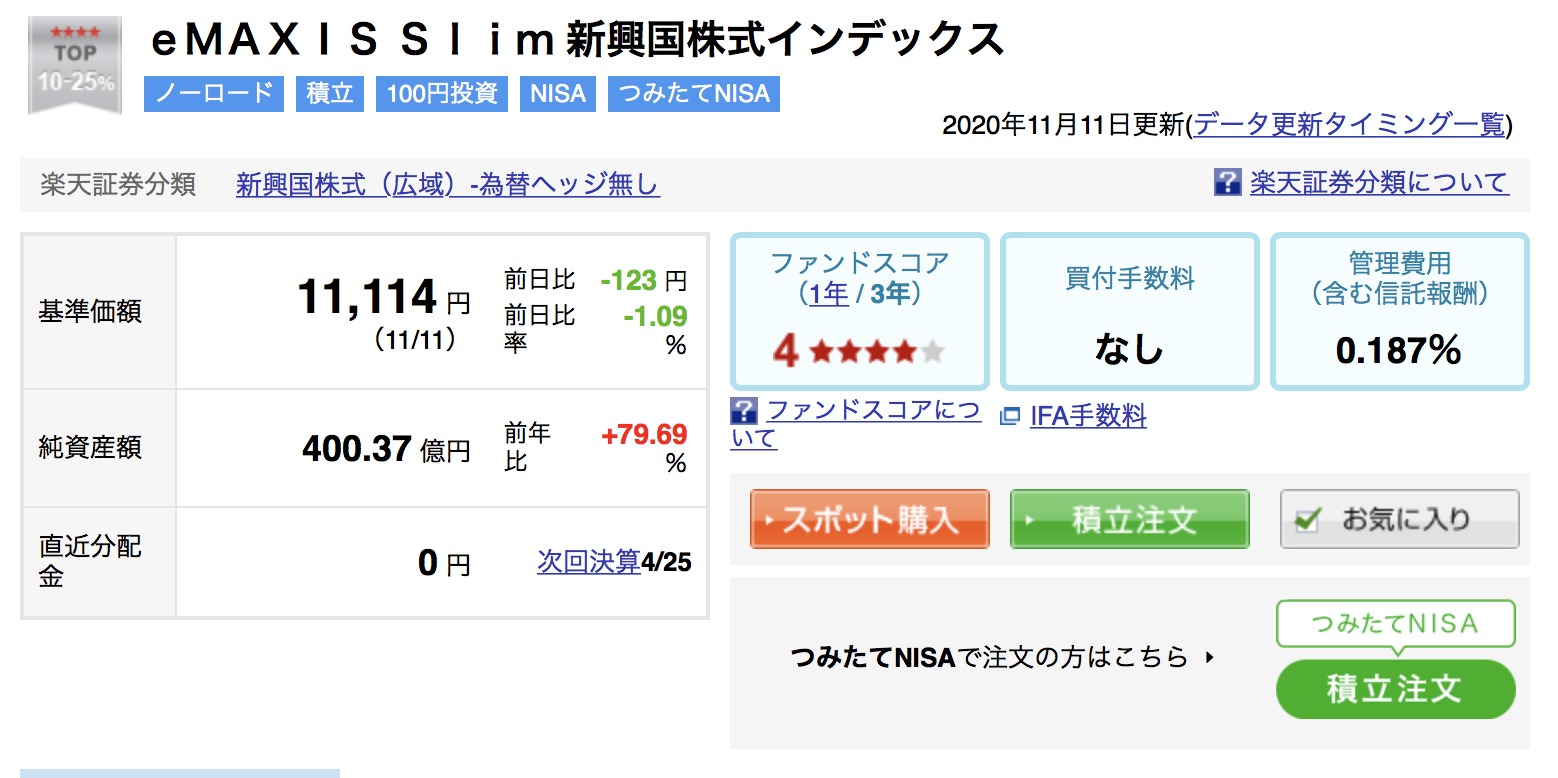Click the rounded つみたてNISA 積立注文 button

(x=1396, y=689)
